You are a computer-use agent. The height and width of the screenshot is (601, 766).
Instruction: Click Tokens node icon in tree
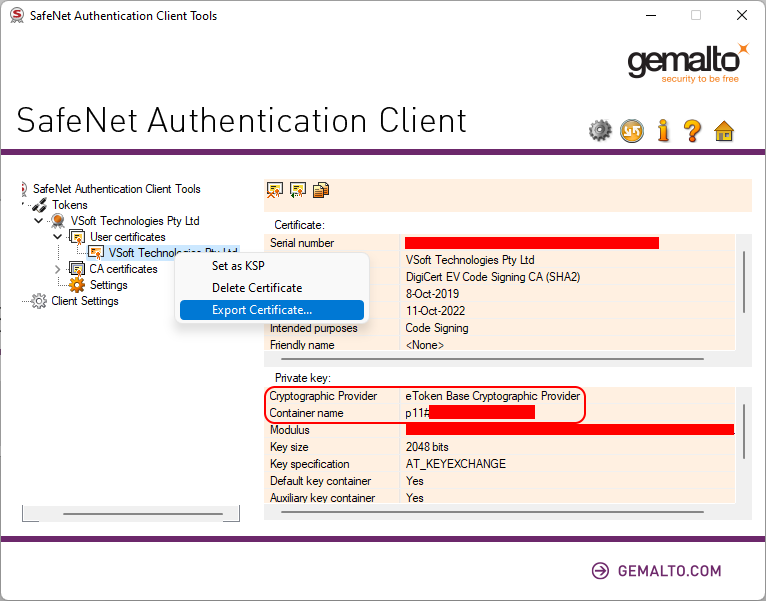pyautogui.click(x=40, y=205)
